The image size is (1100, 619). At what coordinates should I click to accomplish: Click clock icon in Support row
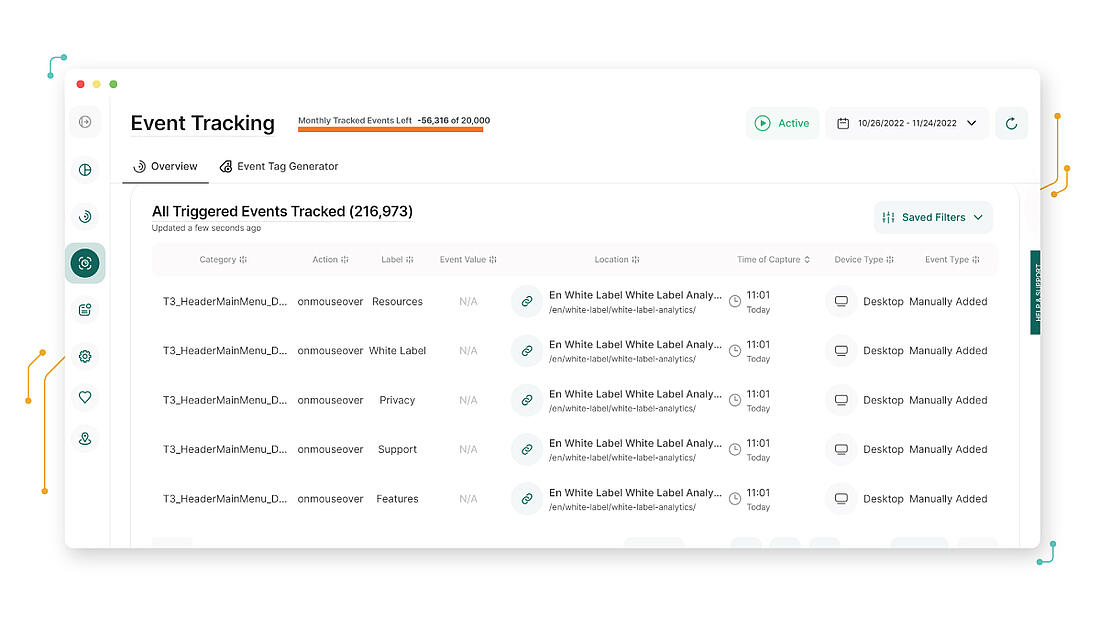click(735, 449)
